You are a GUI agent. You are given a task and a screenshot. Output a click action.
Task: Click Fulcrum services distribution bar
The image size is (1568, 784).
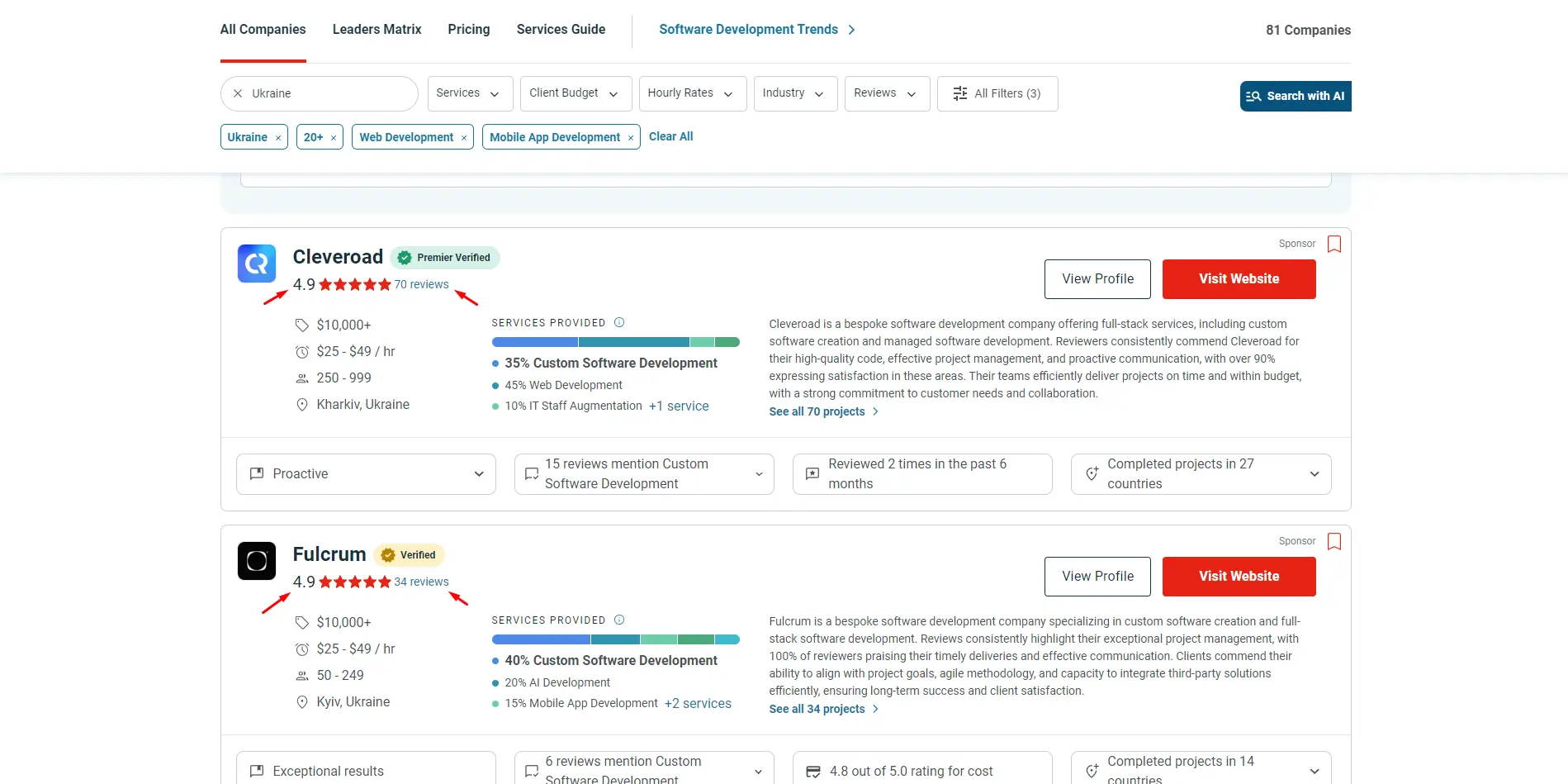[x=616, y=639]
